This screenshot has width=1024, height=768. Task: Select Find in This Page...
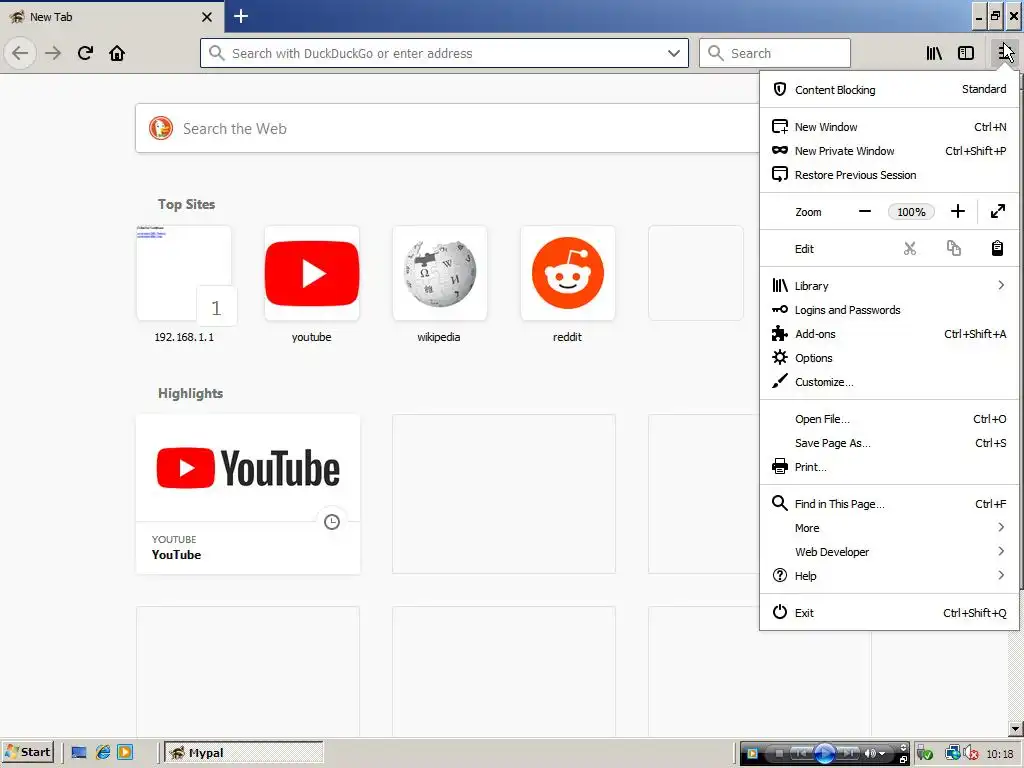889,504
